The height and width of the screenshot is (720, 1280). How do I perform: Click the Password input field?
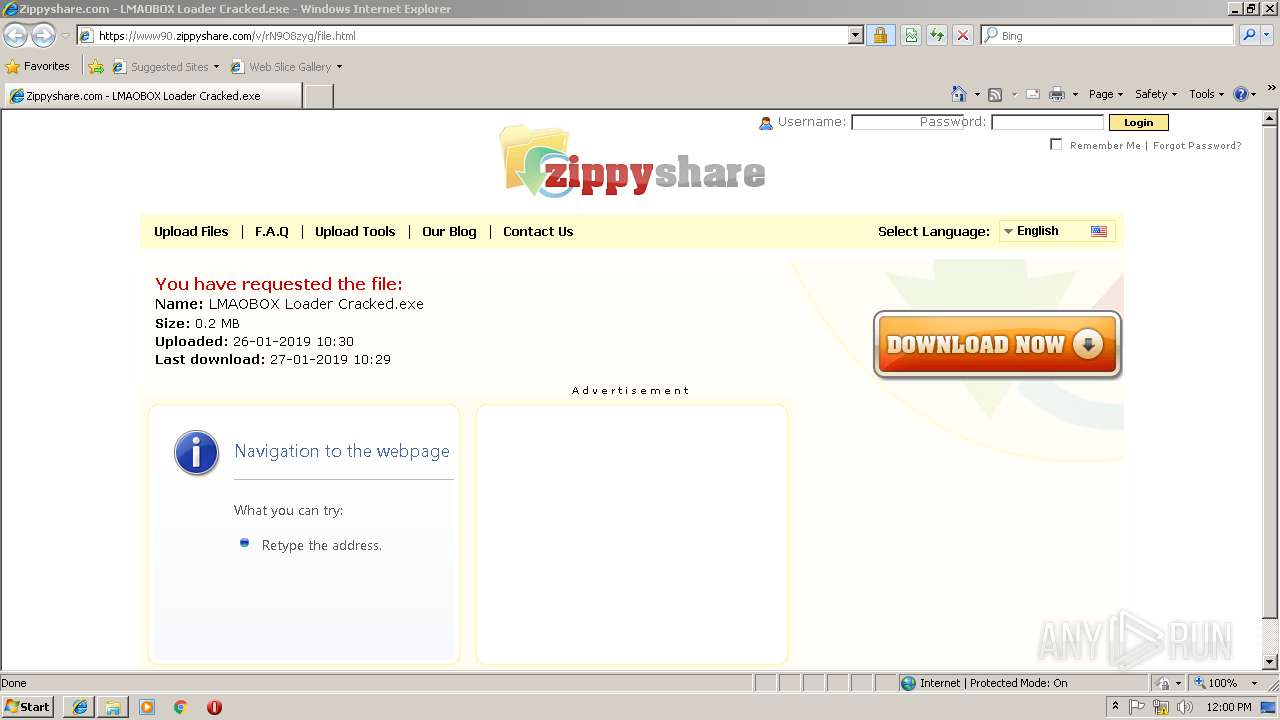pyautogui.click(x=1047, y=122)
